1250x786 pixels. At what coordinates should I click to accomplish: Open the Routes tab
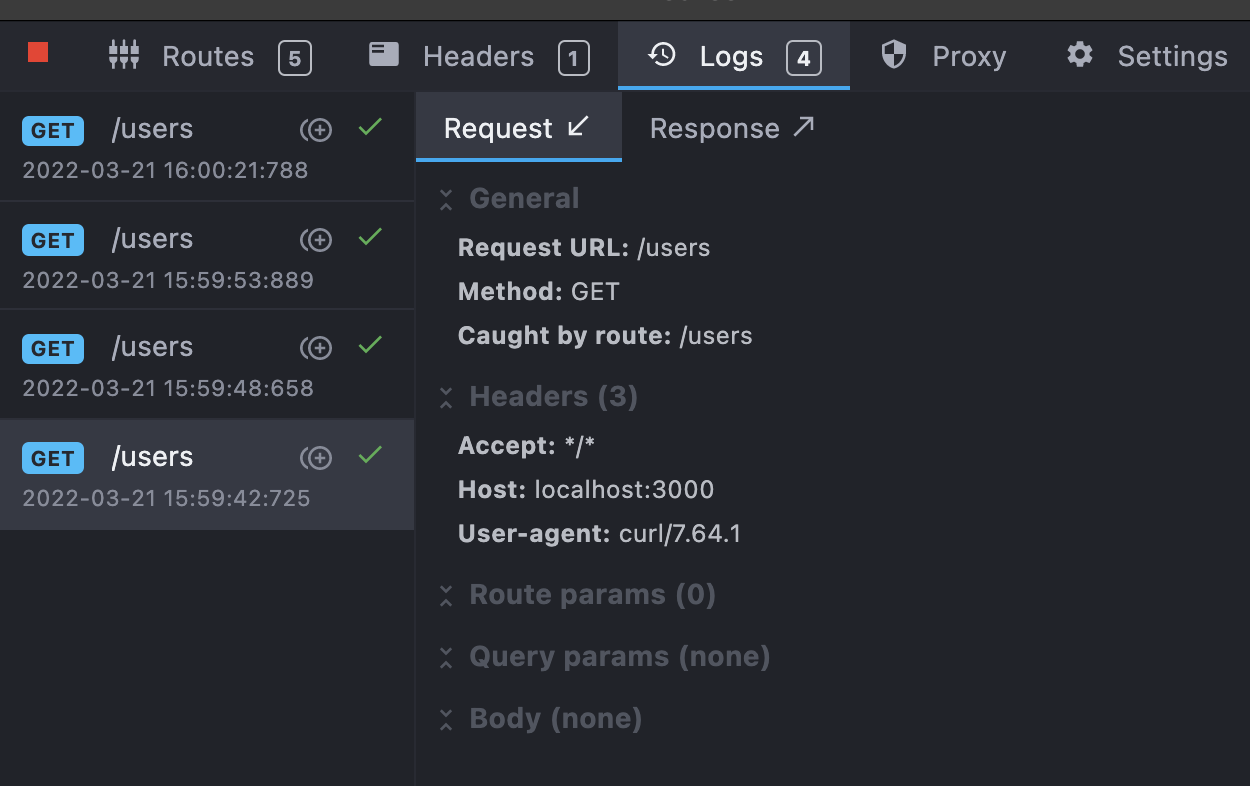(x=209, y=57)
